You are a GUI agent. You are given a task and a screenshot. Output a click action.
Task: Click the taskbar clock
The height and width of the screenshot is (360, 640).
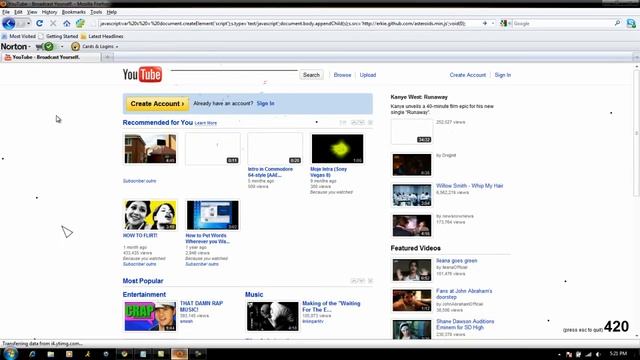click(618, 353)
